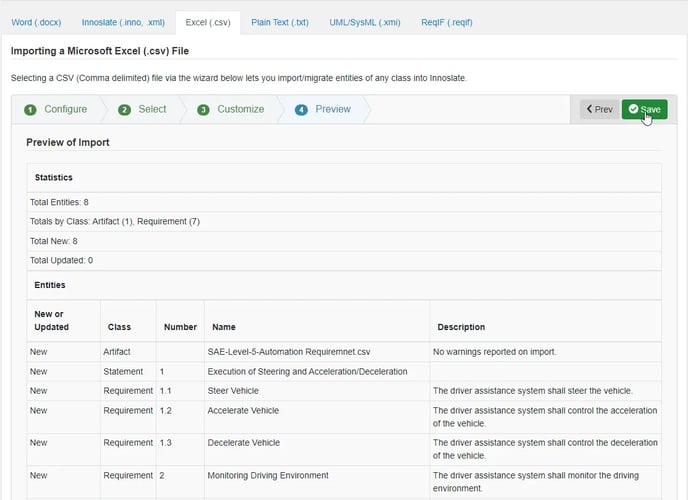Click the Class column header
688x500 pixels.
coord(119,327)
